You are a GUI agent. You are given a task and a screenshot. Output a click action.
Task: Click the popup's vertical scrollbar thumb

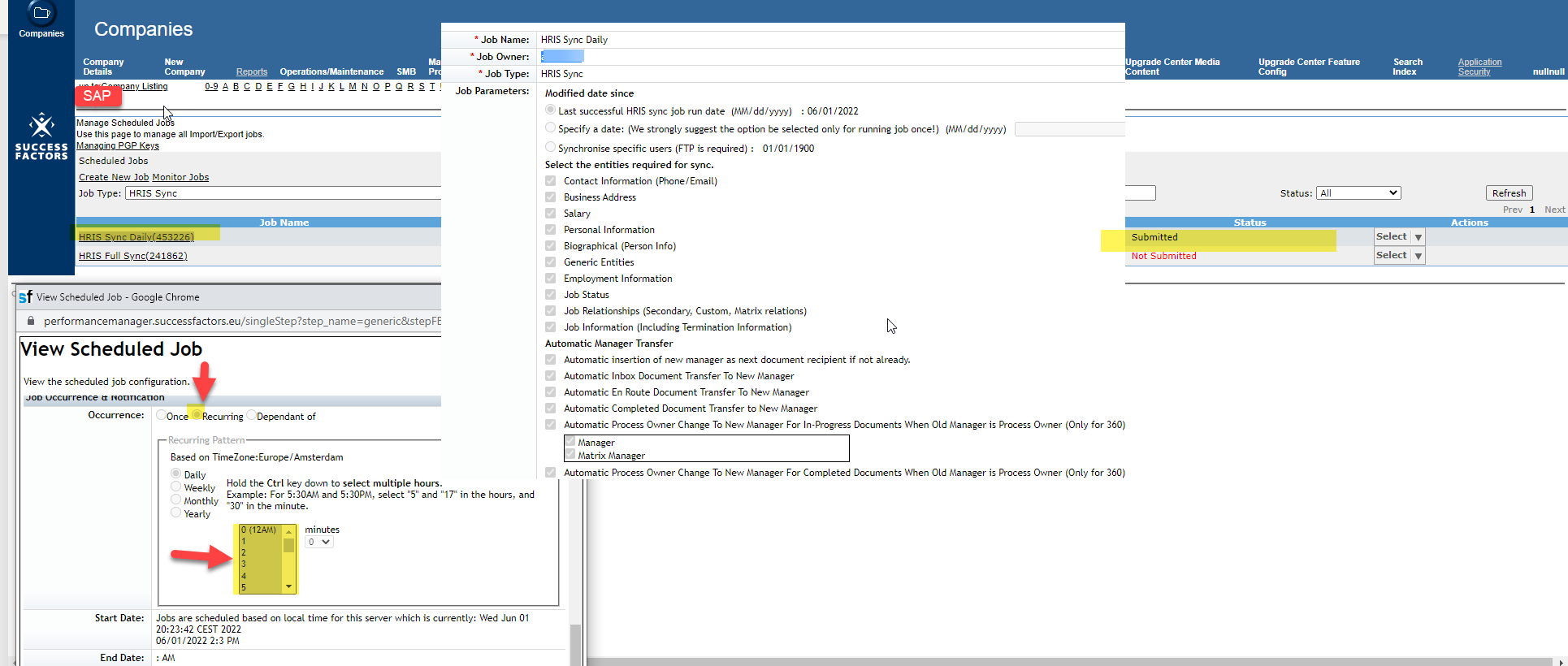coord(575,645)
